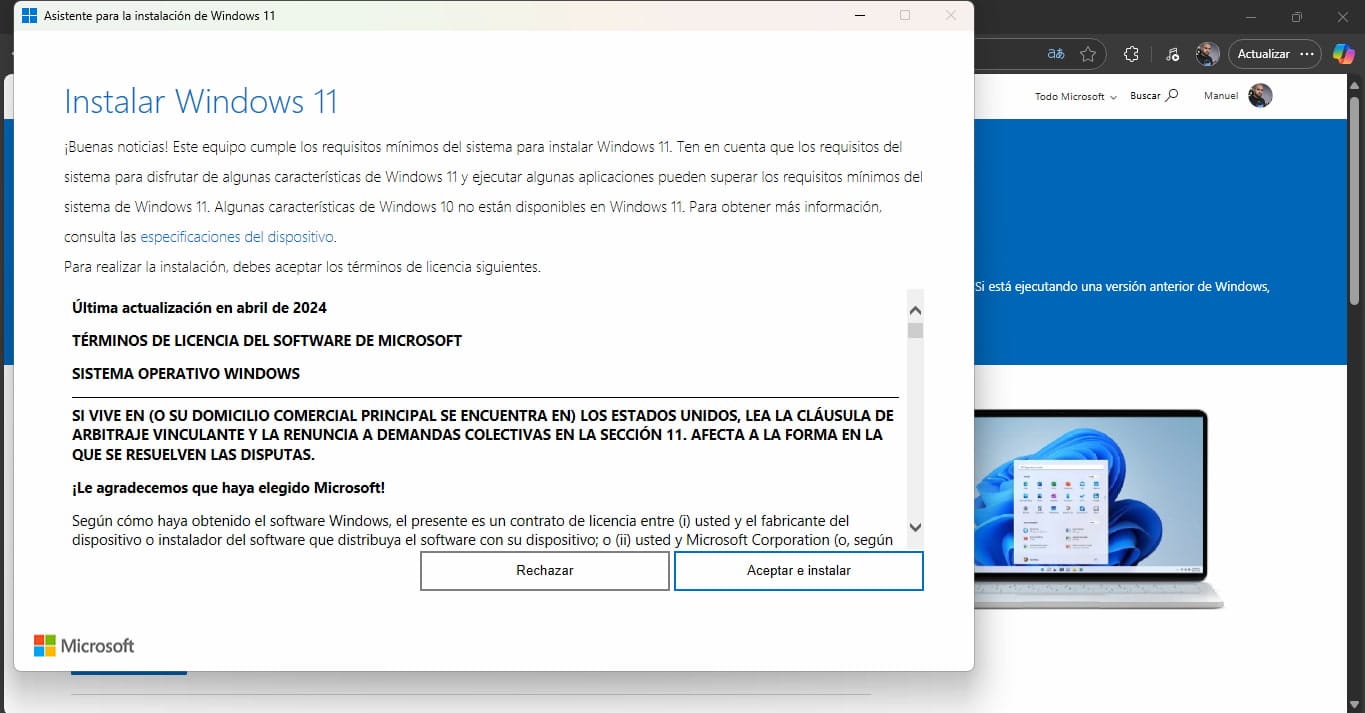Open the browser Extensions puzzle icon

pyautogui.click(x=1132, y=54)
